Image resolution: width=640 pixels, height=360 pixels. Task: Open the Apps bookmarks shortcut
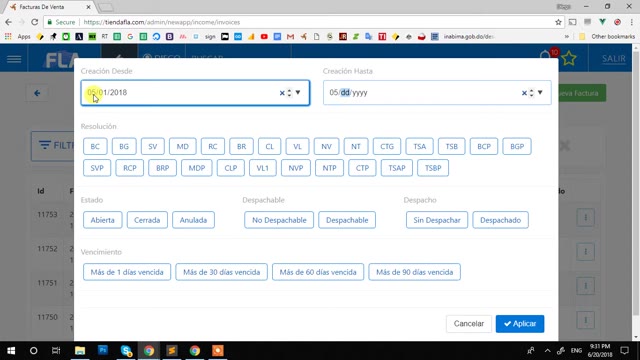point(18,37)
